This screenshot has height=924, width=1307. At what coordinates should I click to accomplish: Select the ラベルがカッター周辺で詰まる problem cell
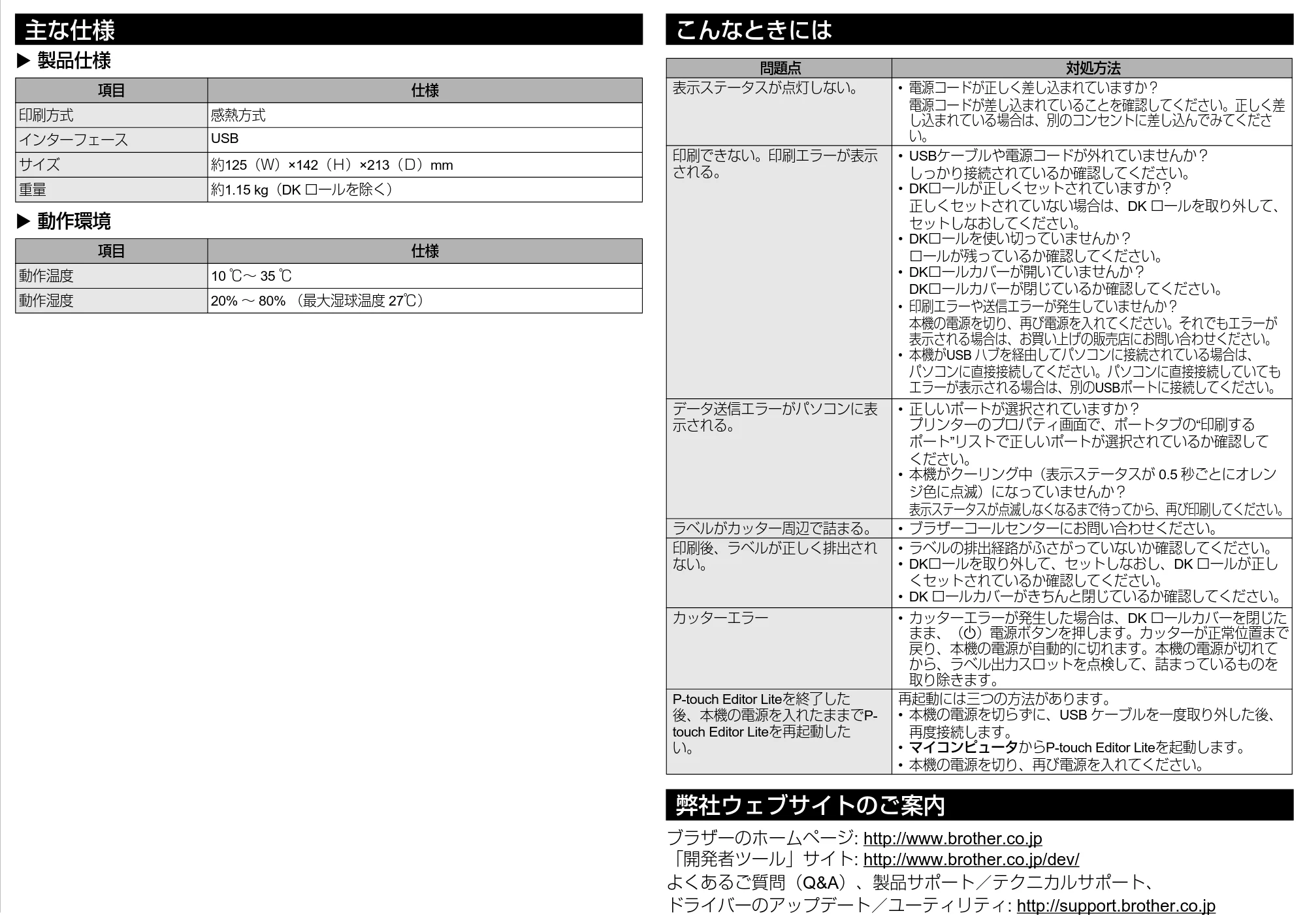pos(779,528)
